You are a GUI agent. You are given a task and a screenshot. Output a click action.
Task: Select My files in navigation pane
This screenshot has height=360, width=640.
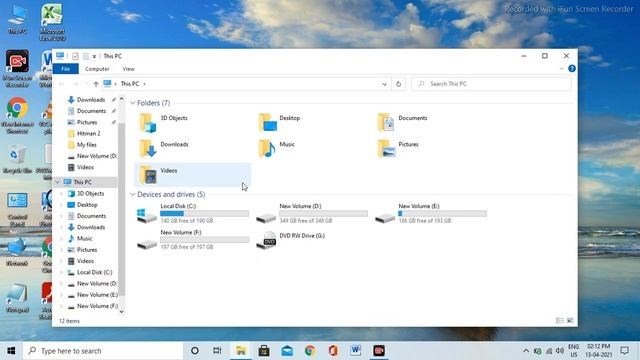click(87, 145)
